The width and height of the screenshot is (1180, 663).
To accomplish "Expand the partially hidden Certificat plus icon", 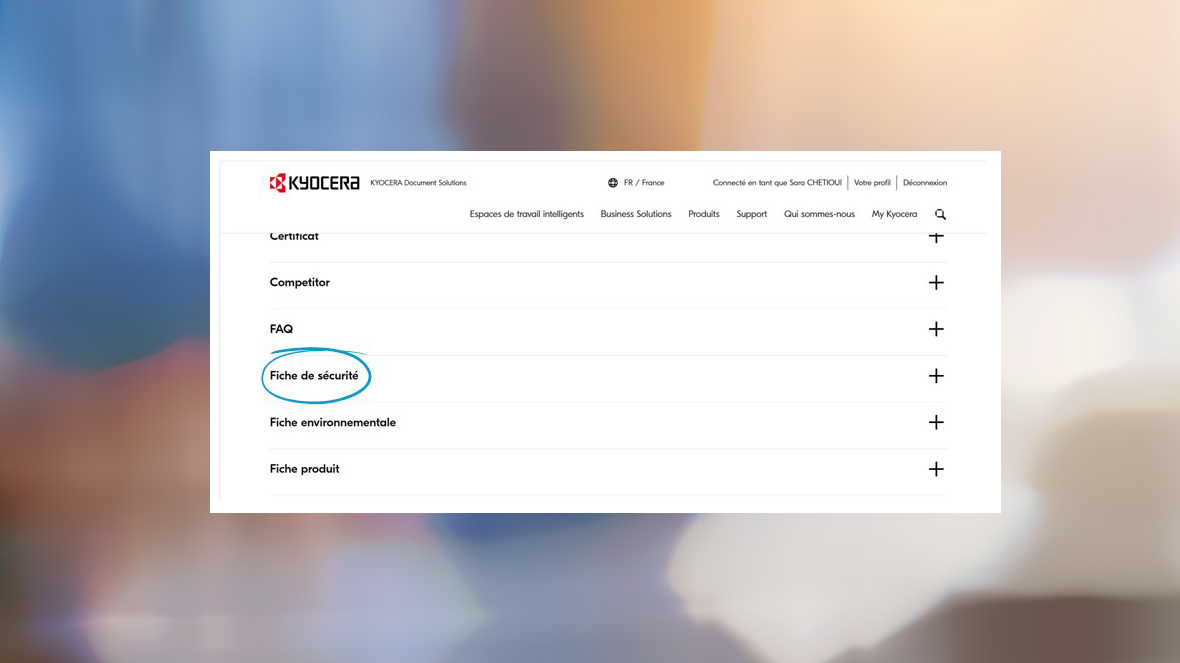I will (936, 238).
